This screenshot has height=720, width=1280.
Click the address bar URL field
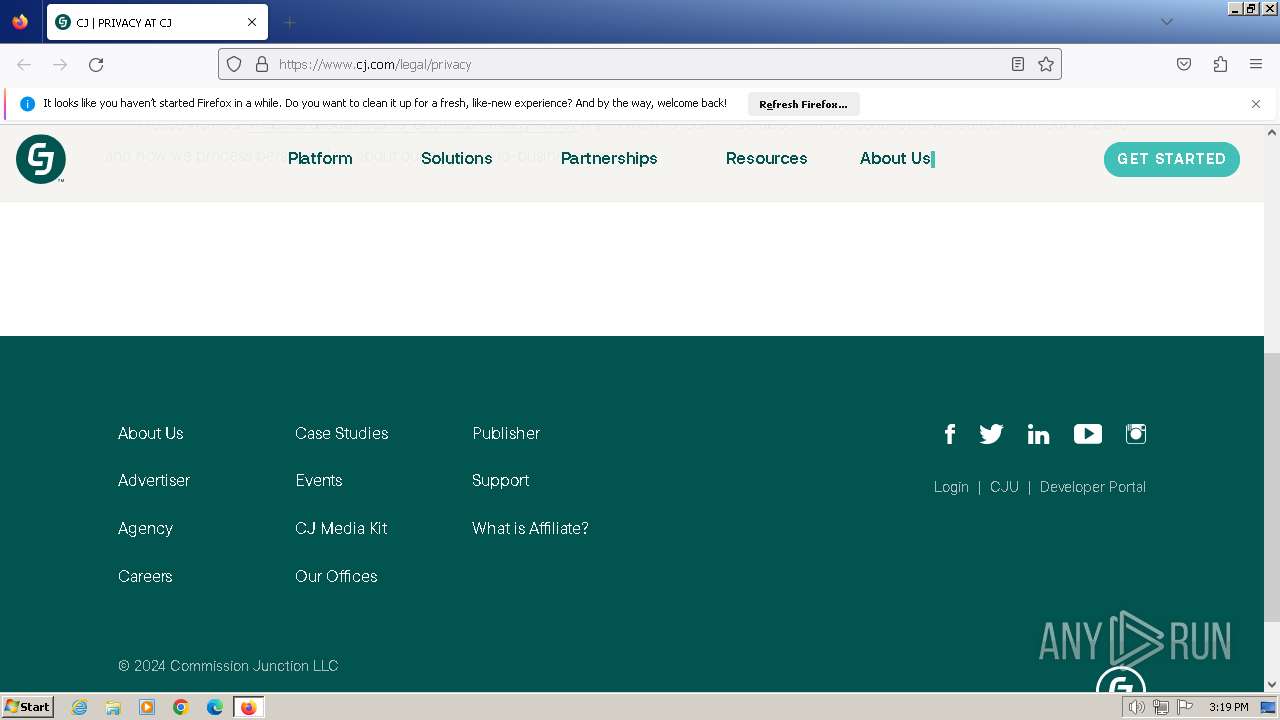tap(640, 64)
